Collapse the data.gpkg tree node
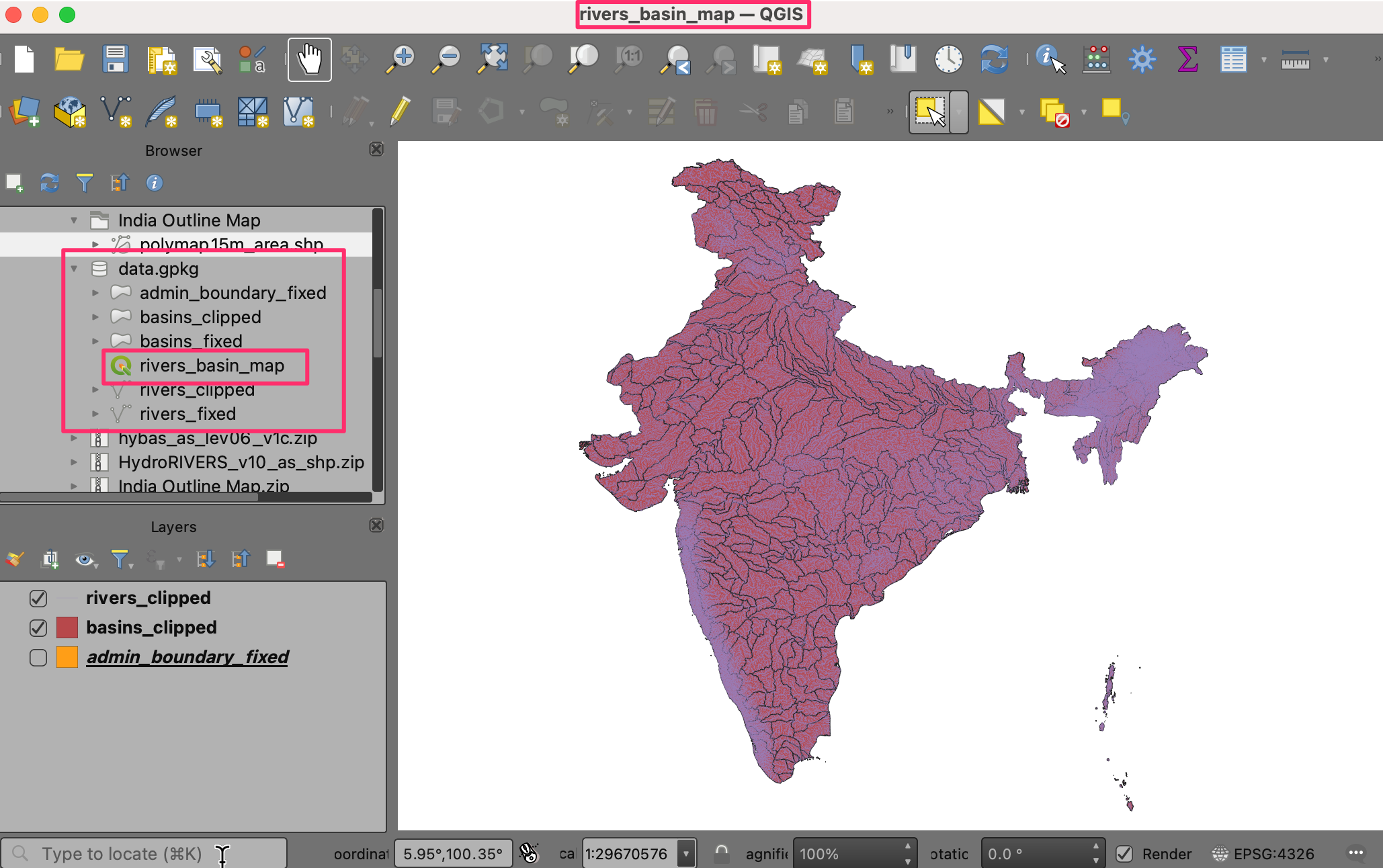 click(x=75, y=269)
